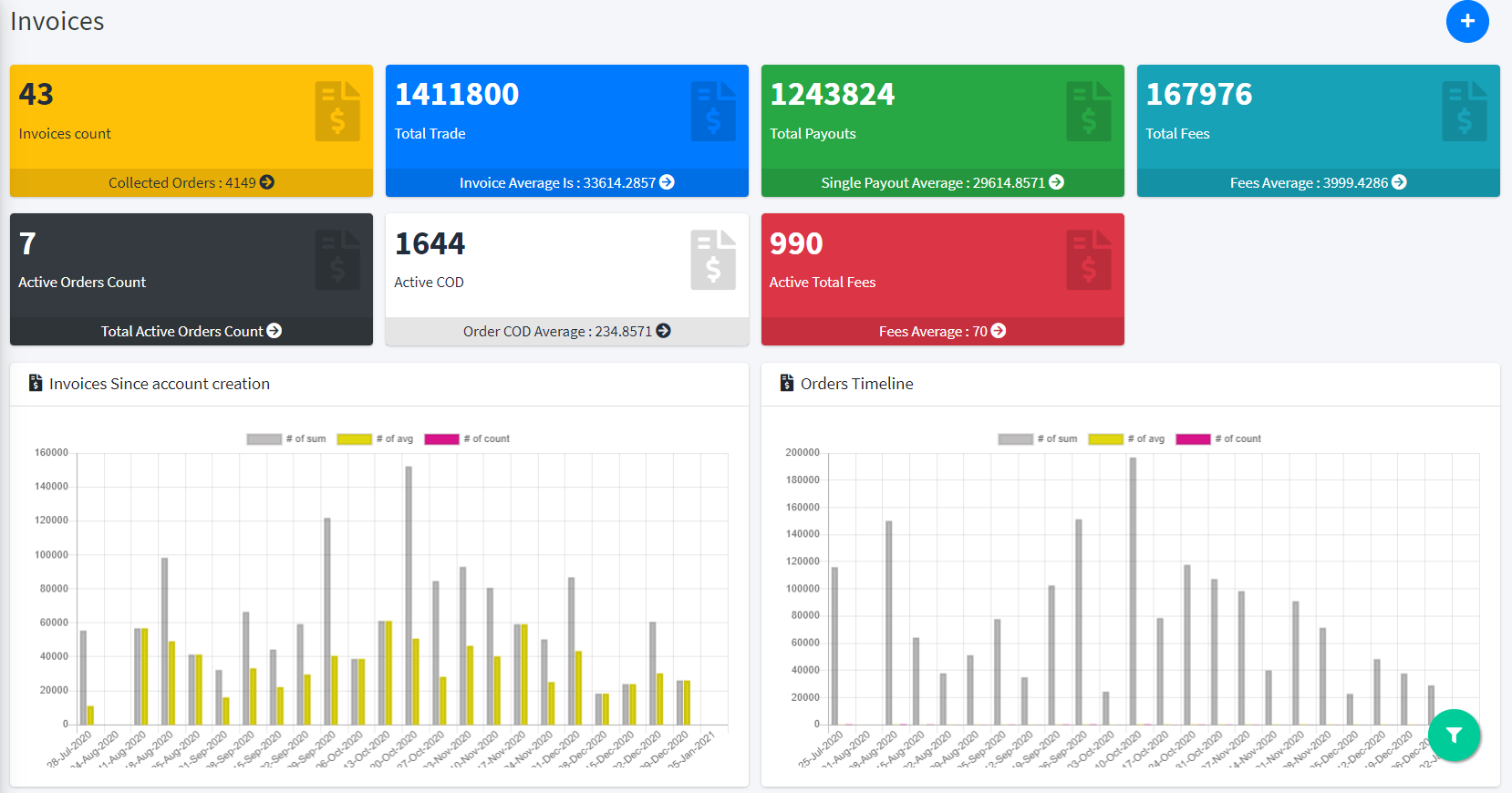The image size is (1512, 793).
Task: Click 'Invoices count' label text
Action: [x=65, y=134]
